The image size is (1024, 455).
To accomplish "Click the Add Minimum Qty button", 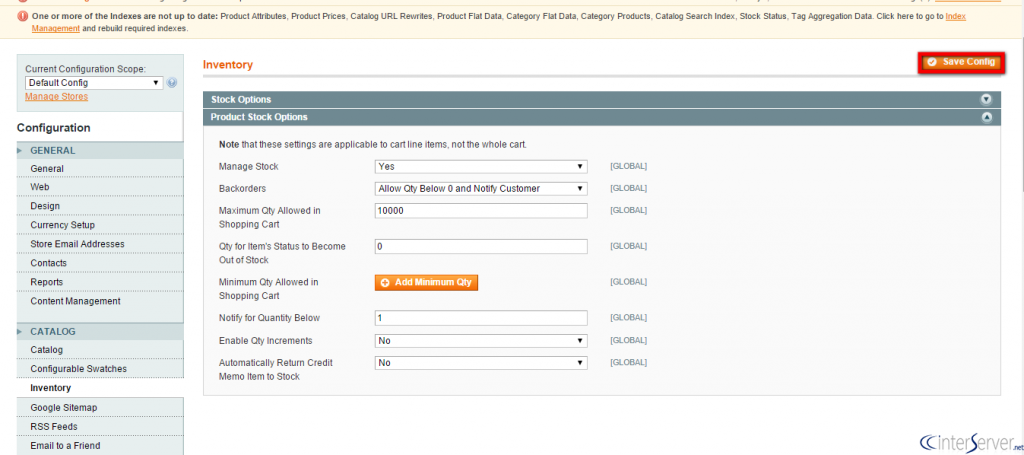I will click(426, 282).
